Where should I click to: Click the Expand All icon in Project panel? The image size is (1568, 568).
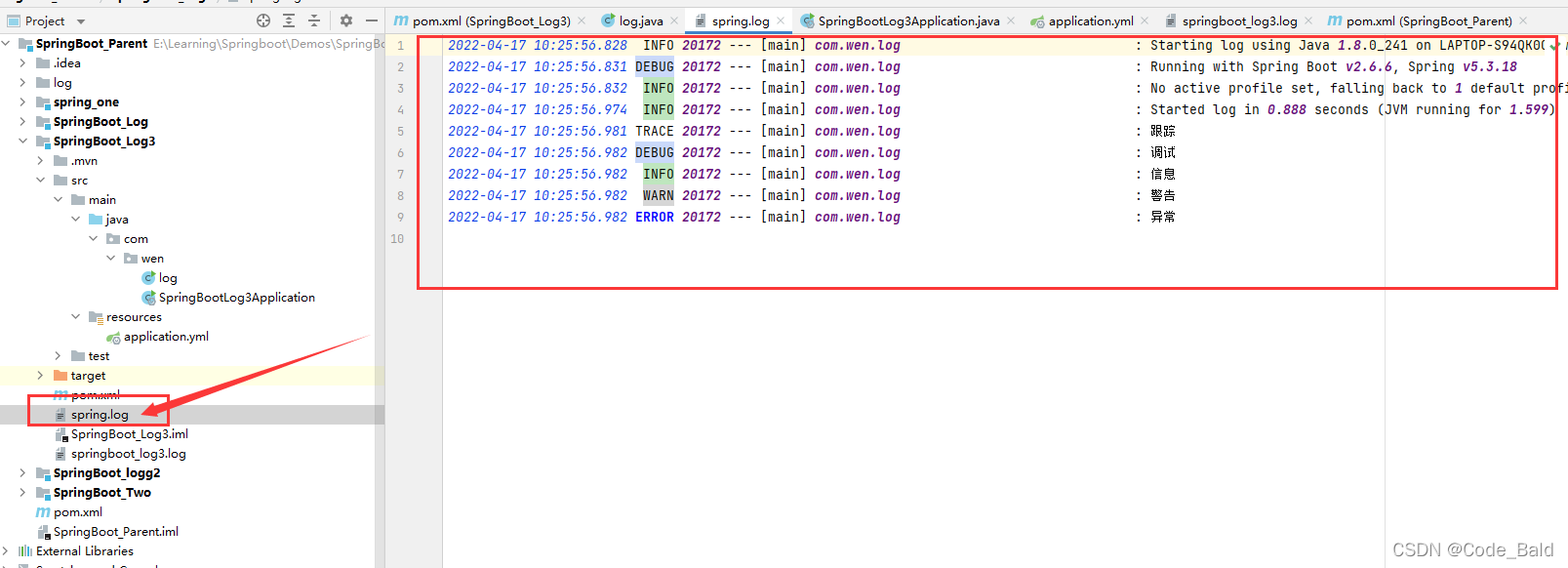pos(289,20)
